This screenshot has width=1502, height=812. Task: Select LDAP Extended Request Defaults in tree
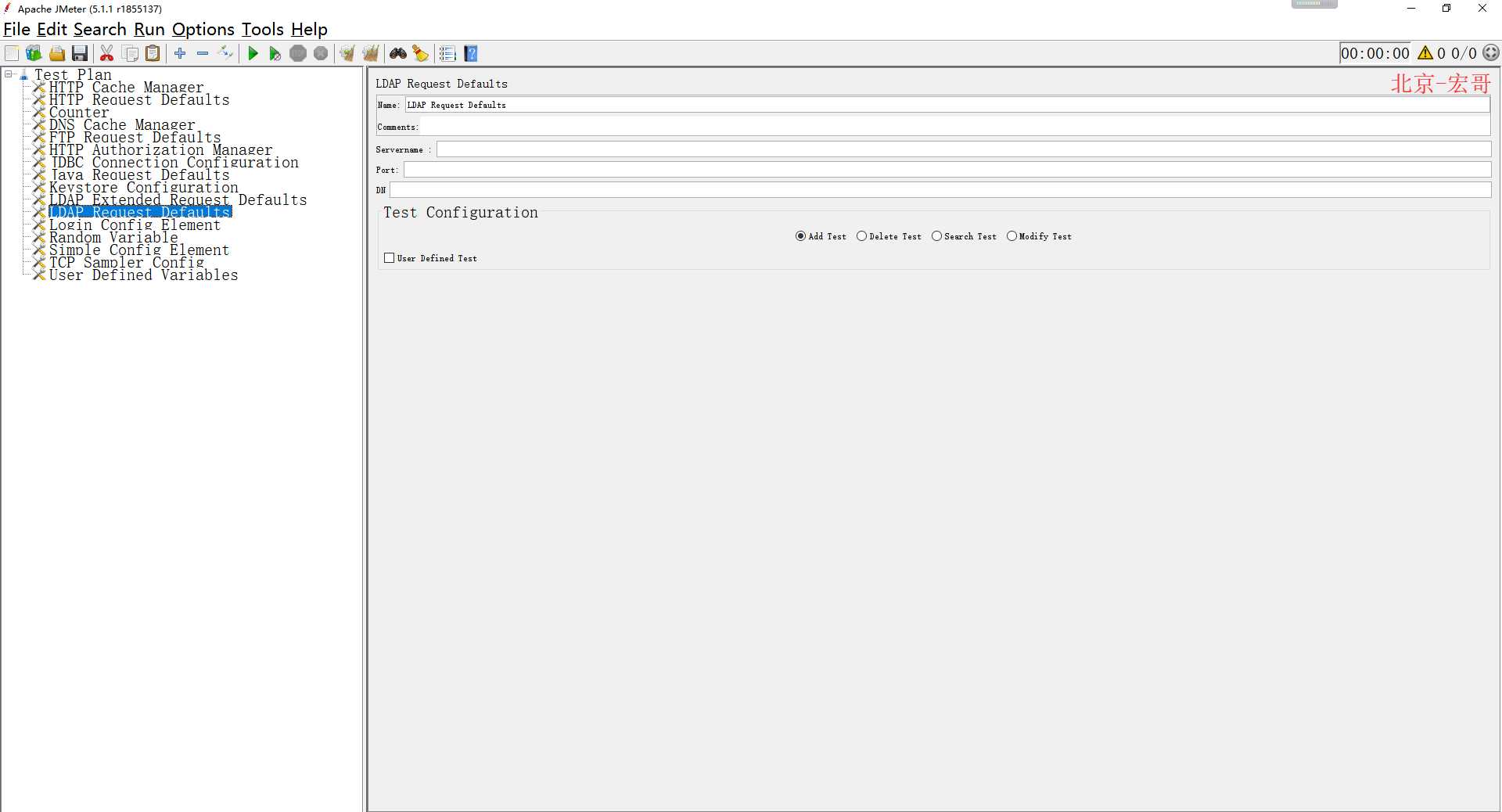178,200
